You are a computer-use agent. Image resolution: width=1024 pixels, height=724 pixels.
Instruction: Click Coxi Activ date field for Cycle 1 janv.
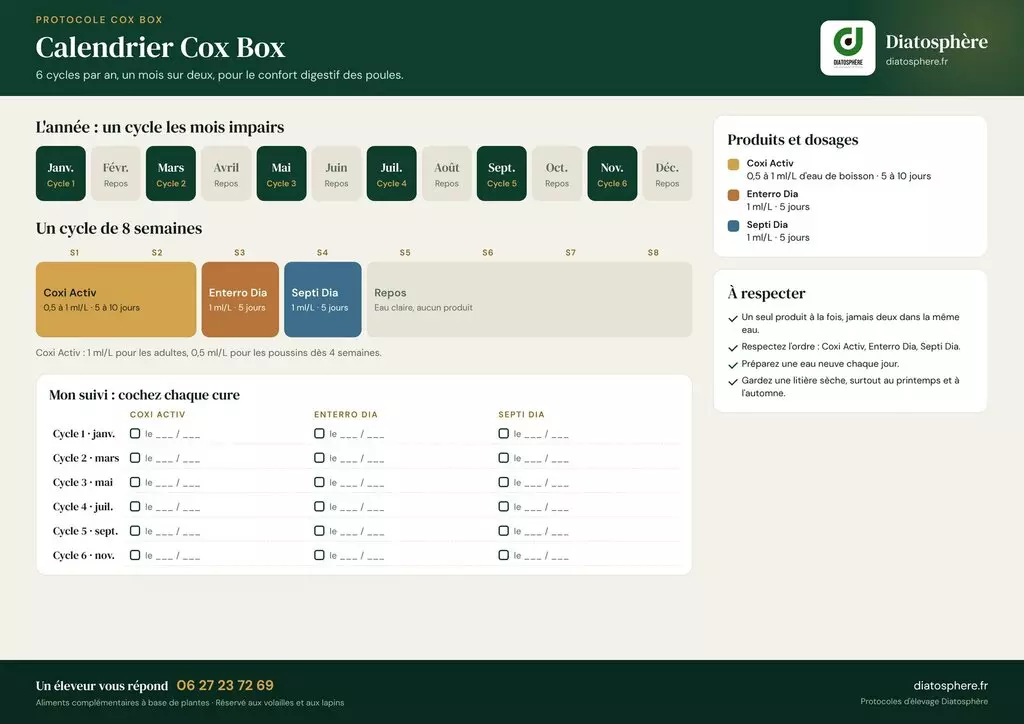point(172,434)
